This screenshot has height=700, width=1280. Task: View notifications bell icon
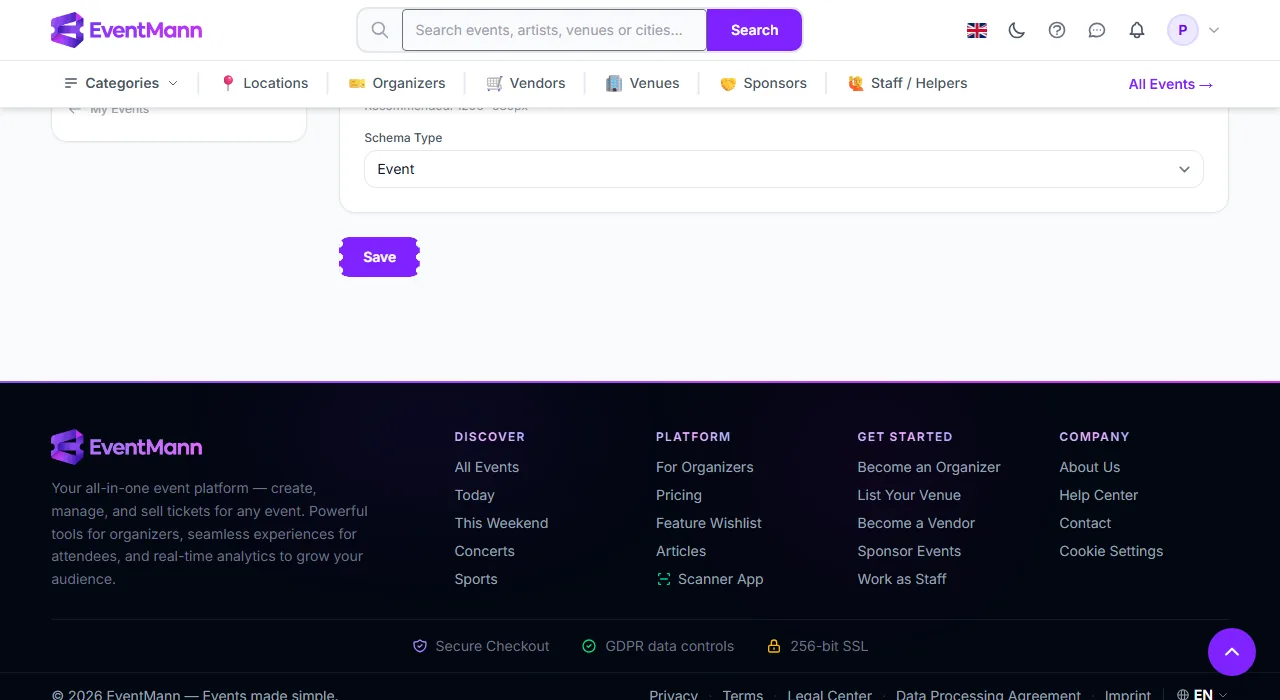[1137, 30]
